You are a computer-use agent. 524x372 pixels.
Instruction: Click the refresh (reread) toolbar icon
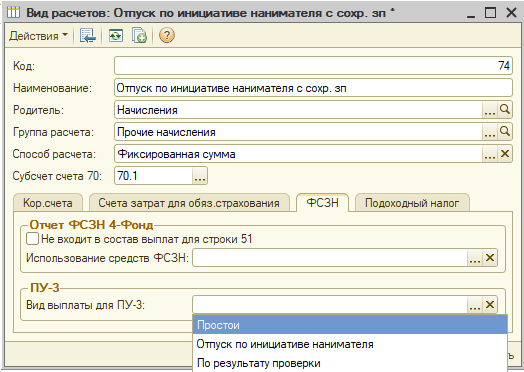point(116,35)
